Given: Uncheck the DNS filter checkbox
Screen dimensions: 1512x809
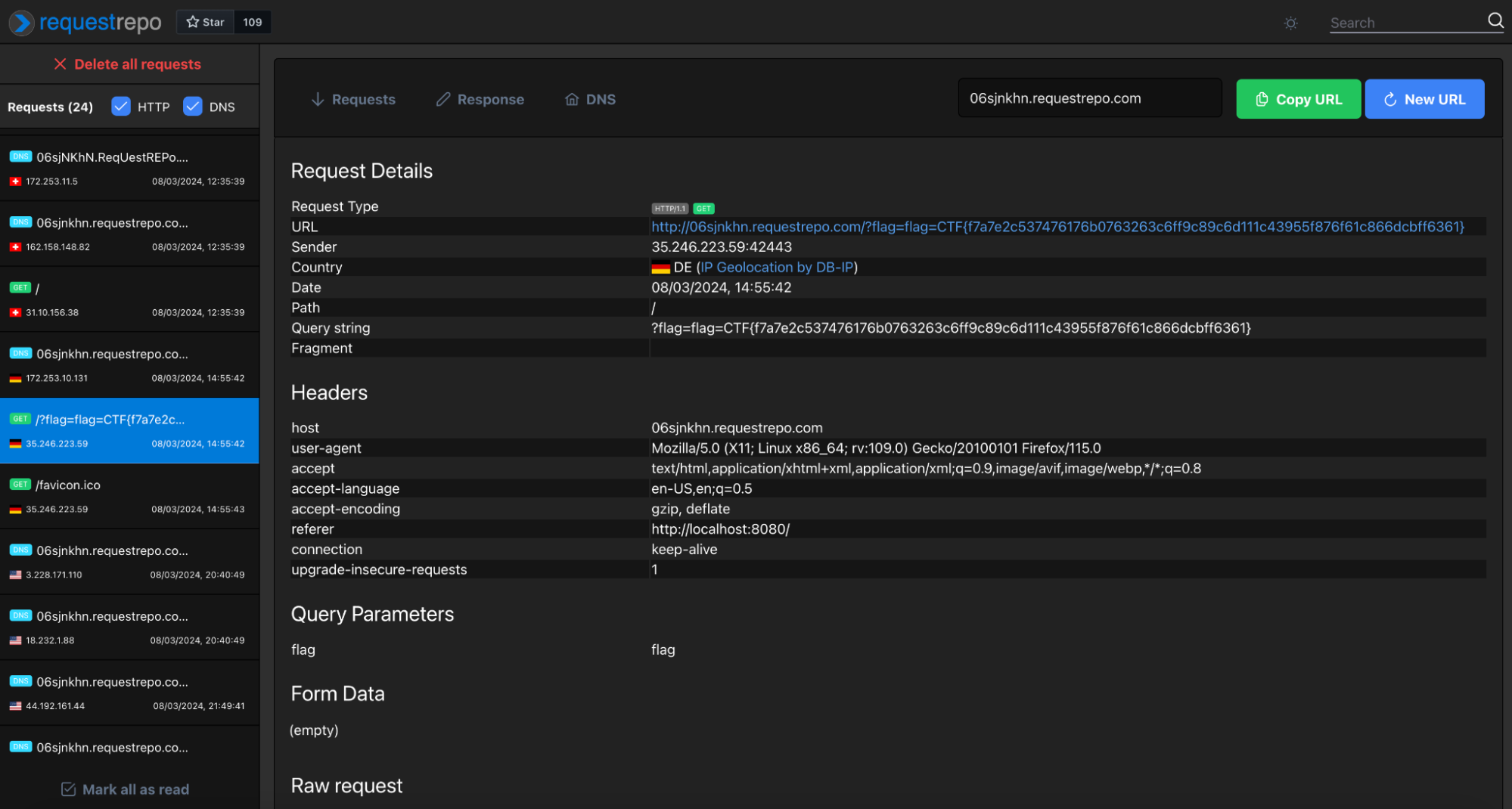Looking at the screenshot, I should click(x=193, y=107).
